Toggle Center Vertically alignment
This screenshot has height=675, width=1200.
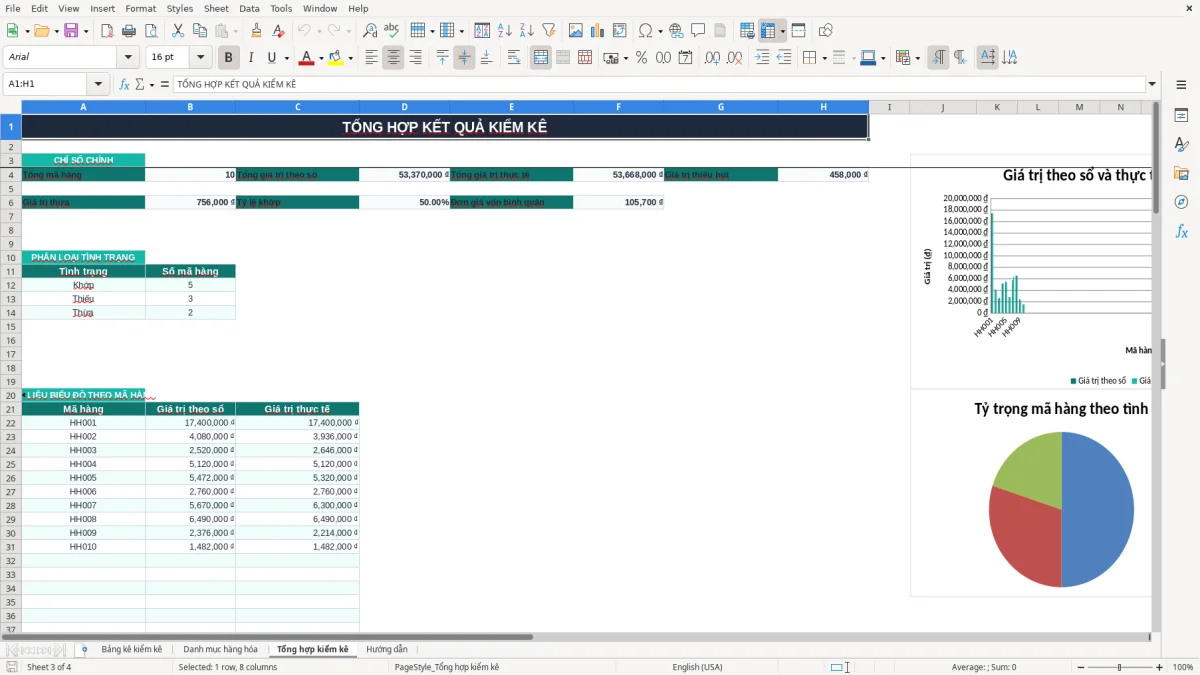point(464,58)
